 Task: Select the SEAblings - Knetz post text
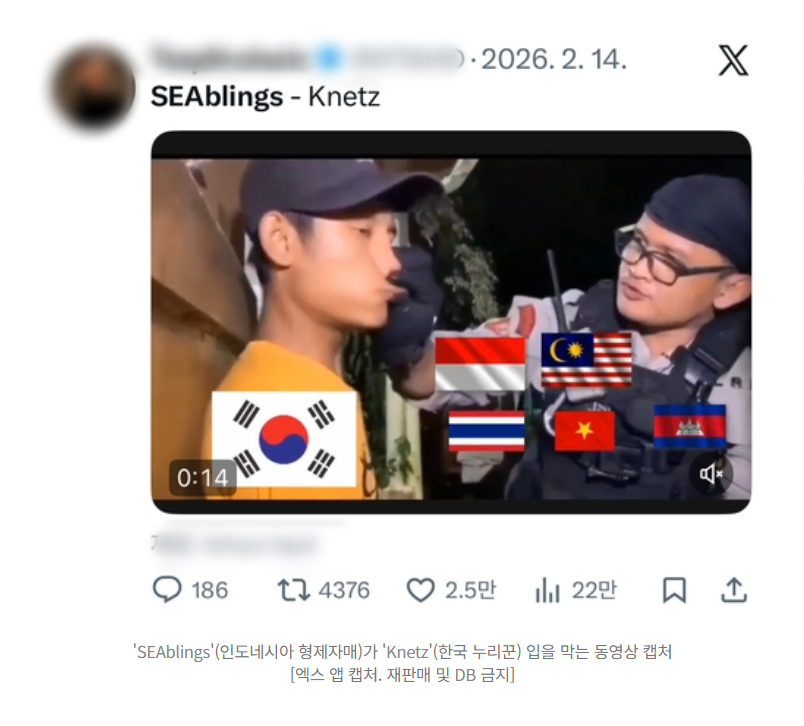pyautogui.click(x=265, y=97)
